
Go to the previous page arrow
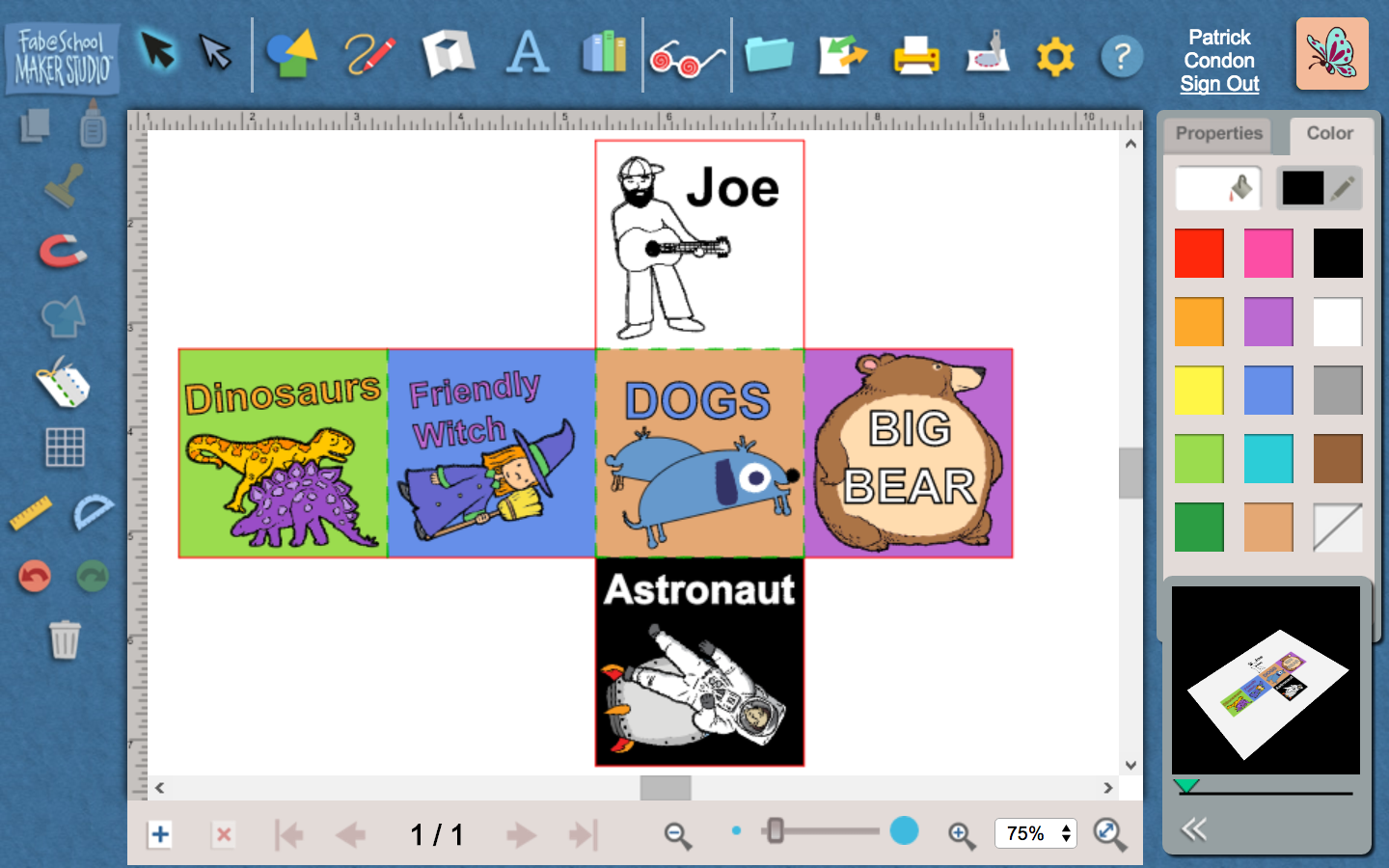[x=351, y=834]
